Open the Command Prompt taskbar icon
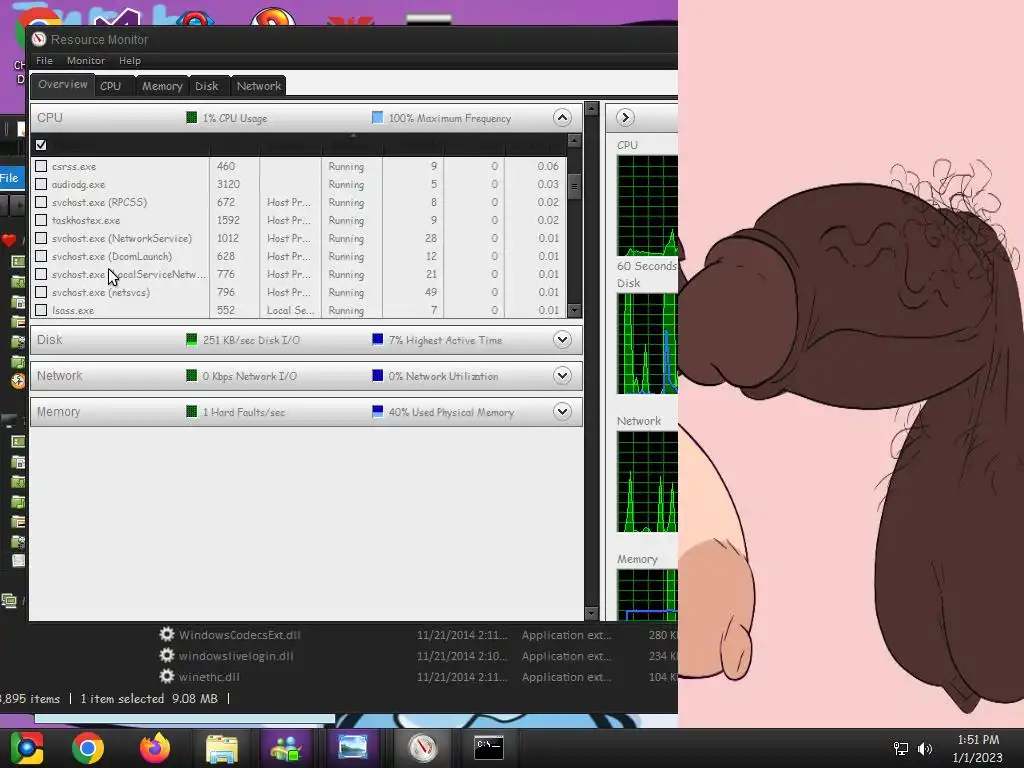 488,748
